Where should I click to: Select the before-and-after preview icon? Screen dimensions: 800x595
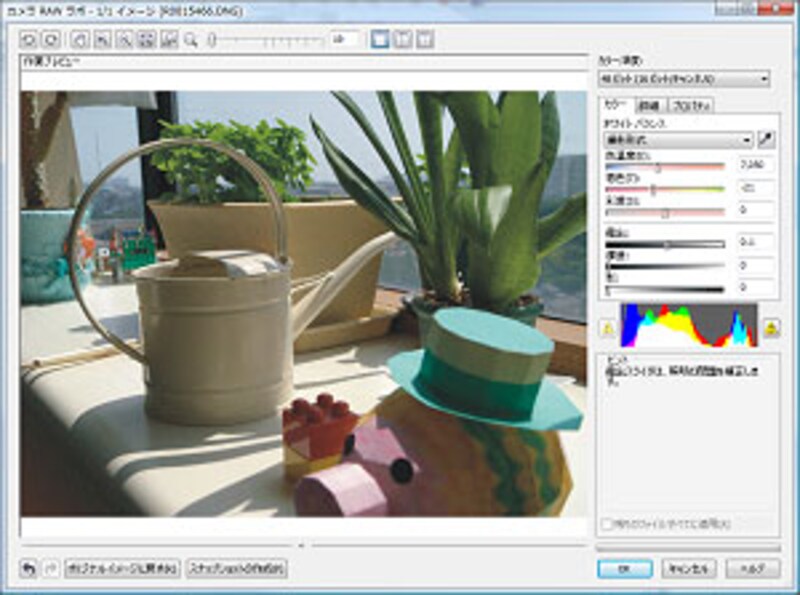point(403,39)
